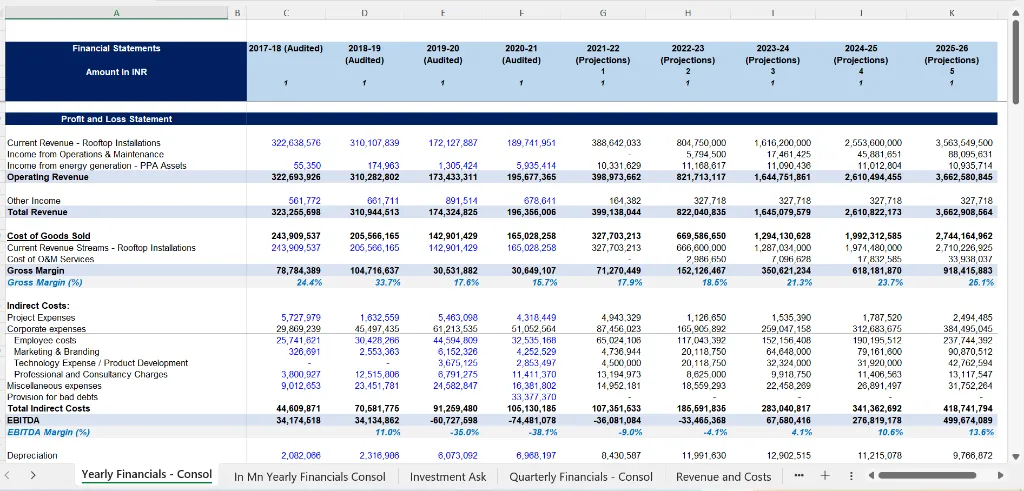Open the more sheets ellipsis menu

coord(798,476)
